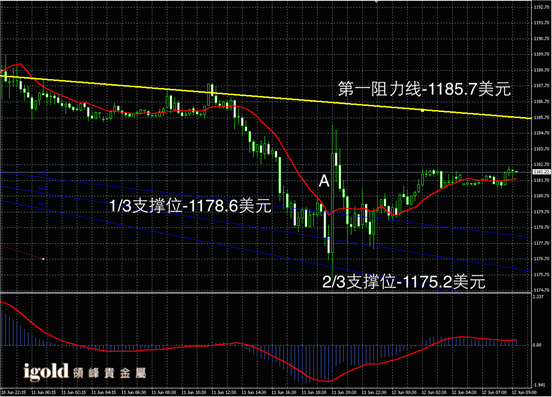Viewport: 552px width, 397px height.
Task: Click the 12 Jun 09:00 time axis label
Action: [521, 392]
